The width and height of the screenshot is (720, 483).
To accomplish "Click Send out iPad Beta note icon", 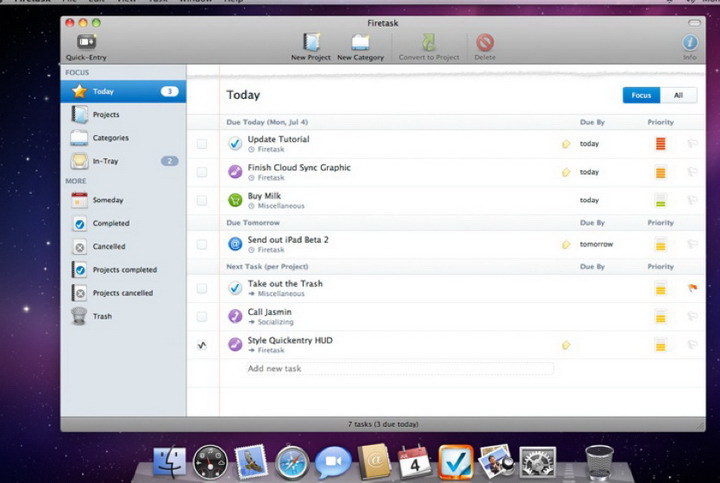I will tap(566, 245).
